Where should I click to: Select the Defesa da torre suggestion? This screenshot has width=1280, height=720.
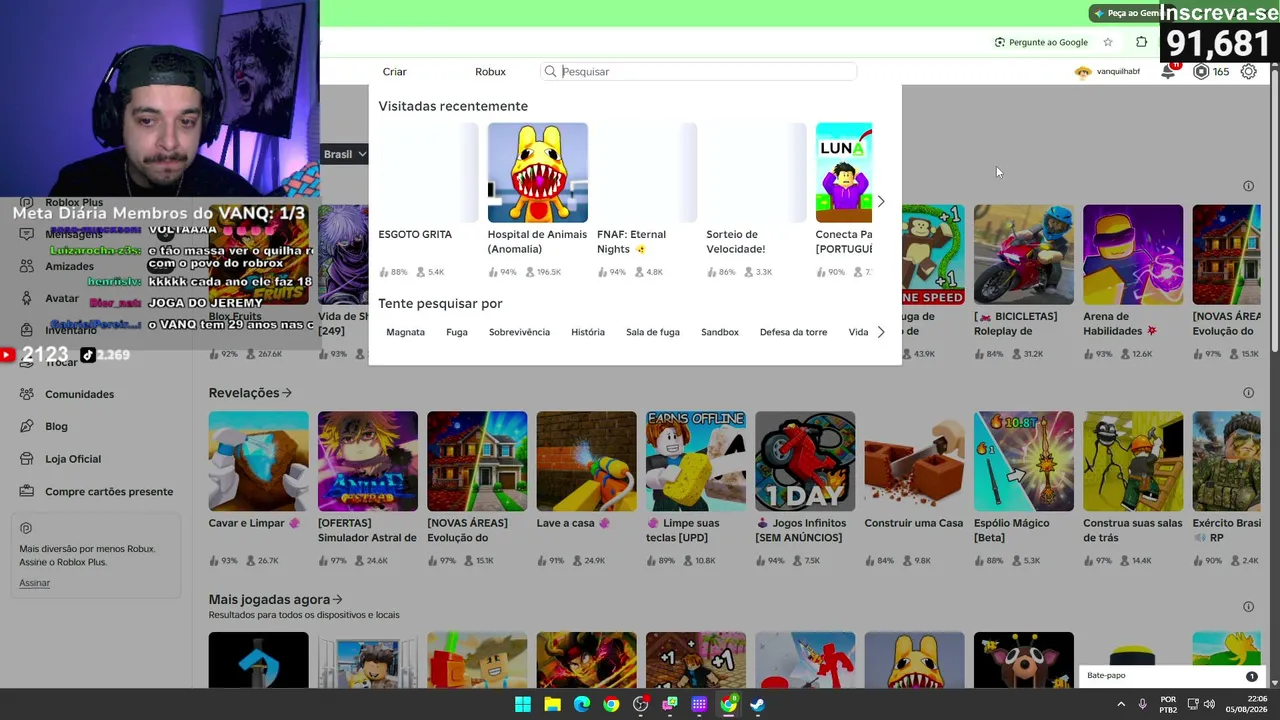793,332
